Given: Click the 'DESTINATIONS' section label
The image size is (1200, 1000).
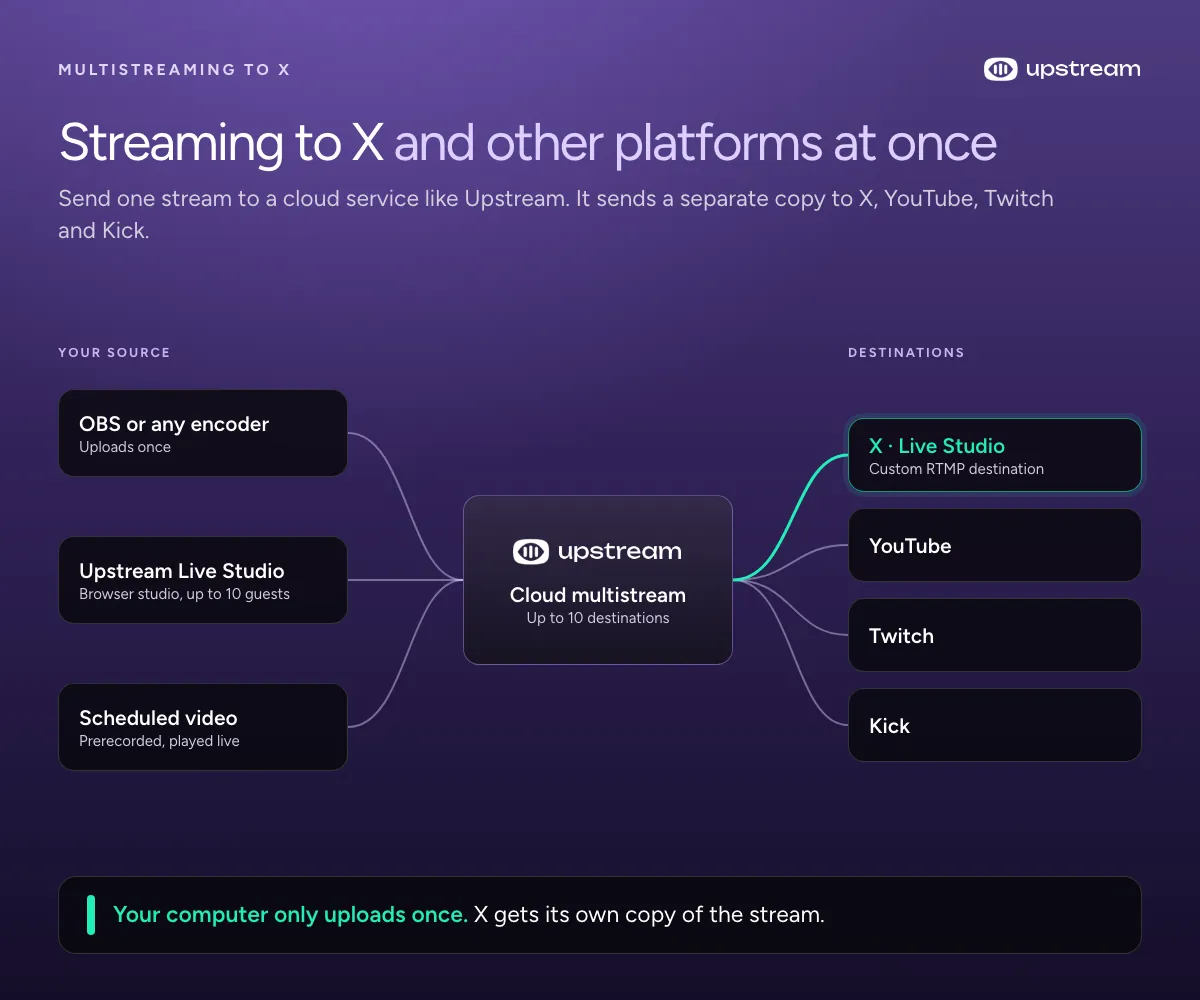Looking at the screenshot, I should (906, 352).
